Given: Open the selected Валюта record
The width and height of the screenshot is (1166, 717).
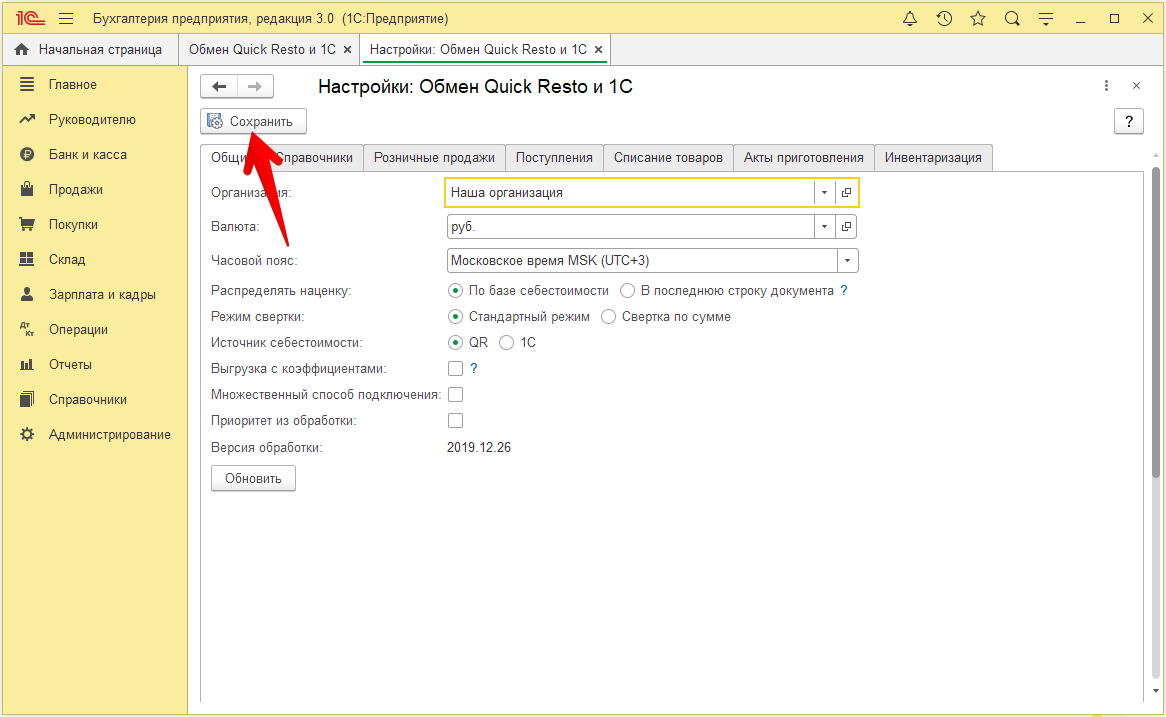Looking at the screenshot, I should (x=846, y=227).
